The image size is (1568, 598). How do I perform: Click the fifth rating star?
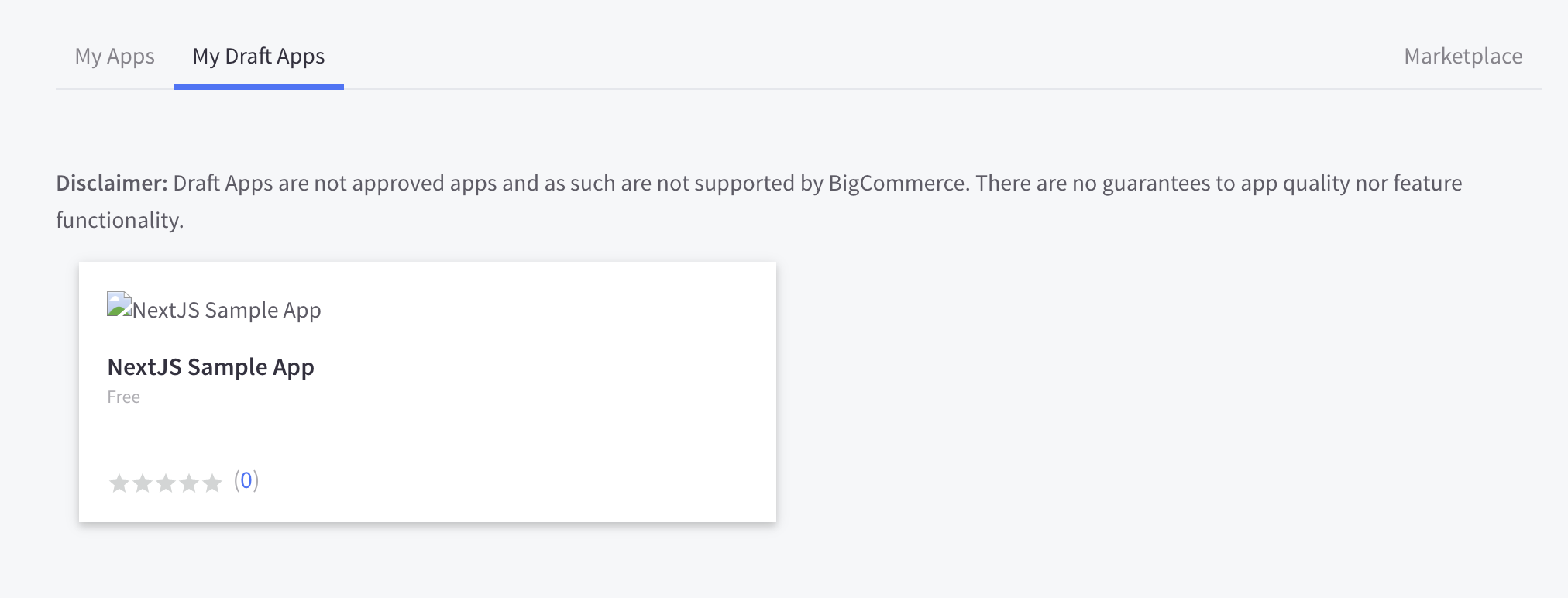tap(212, 483)
